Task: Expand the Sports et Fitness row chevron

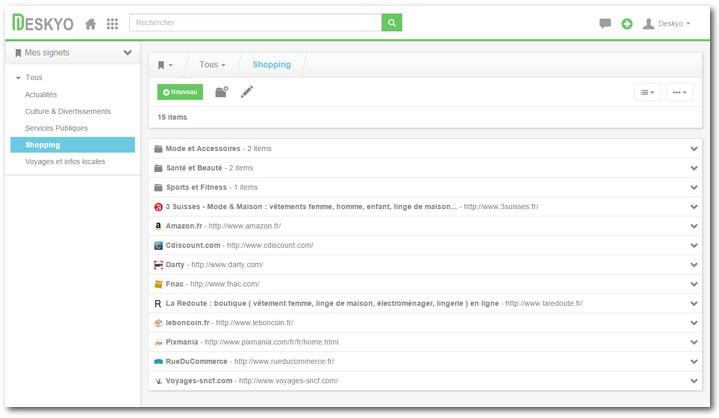Action: coord(694,187)
